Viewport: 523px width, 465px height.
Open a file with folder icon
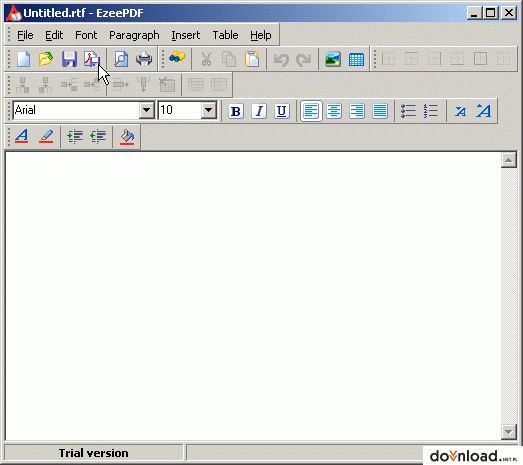coord(46,59)
